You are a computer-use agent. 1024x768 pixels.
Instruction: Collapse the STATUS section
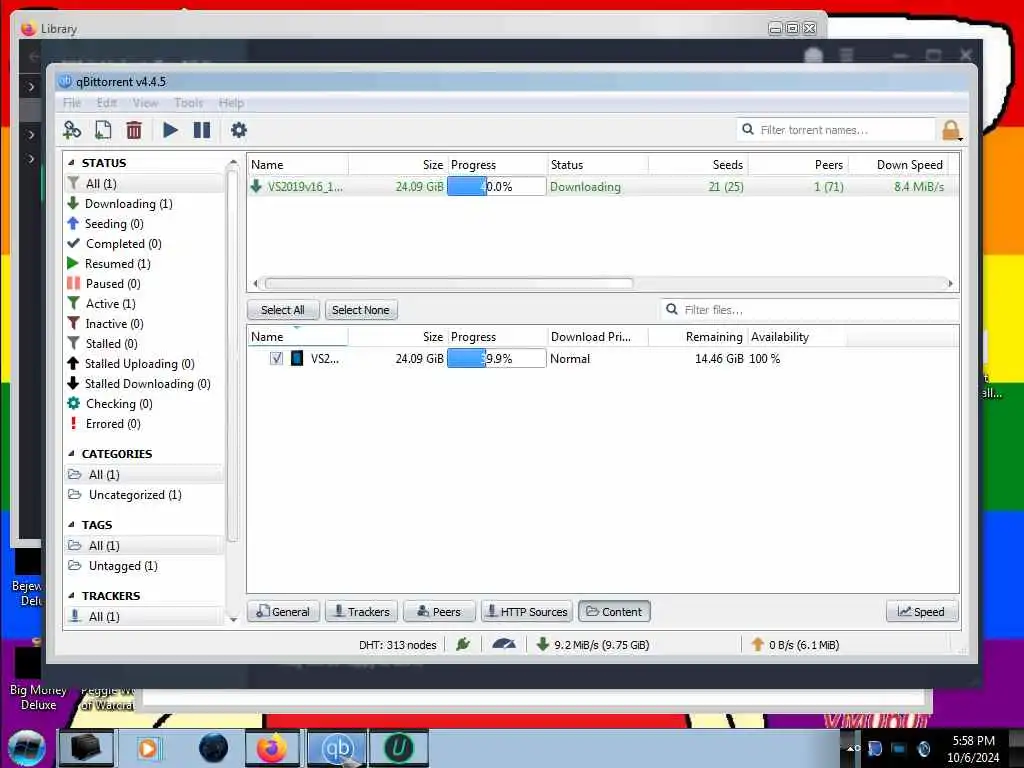click(x=71, y=163)
